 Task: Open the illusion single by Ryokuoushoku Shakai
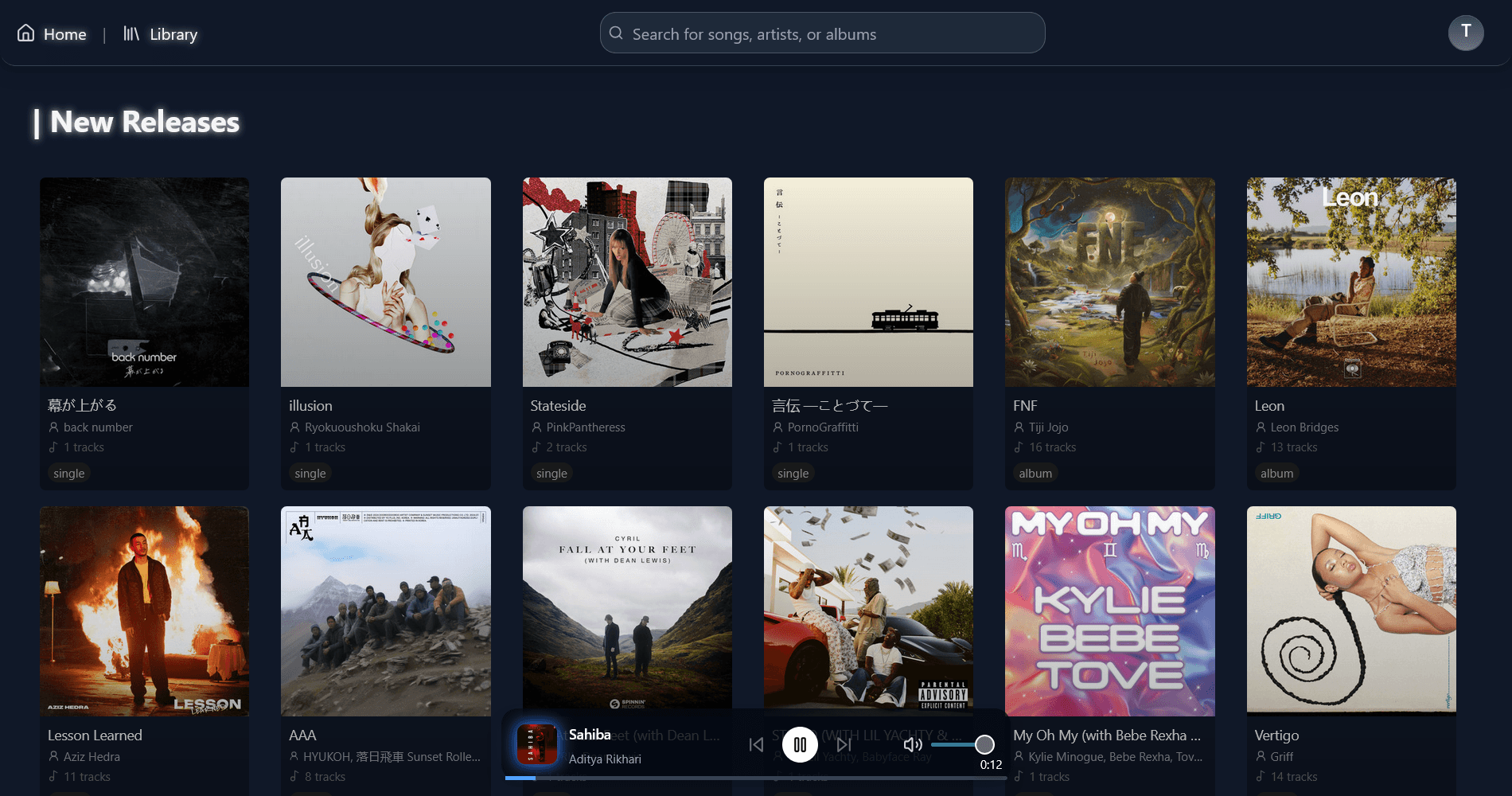(x=385, y=282)
